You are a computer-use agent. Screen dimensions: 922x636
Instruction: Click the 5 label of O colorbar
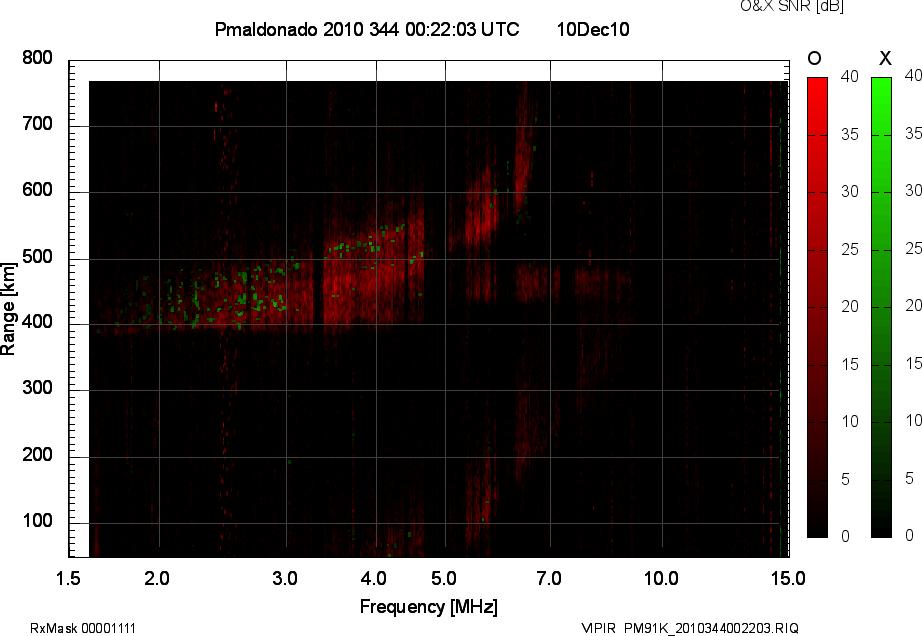(846, 479)
